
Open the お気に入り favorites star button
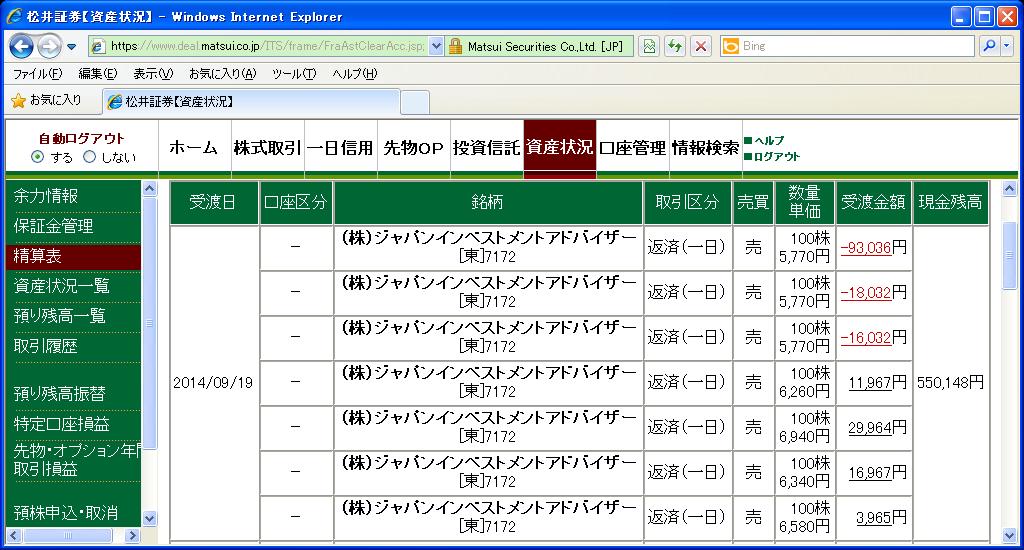47,101
